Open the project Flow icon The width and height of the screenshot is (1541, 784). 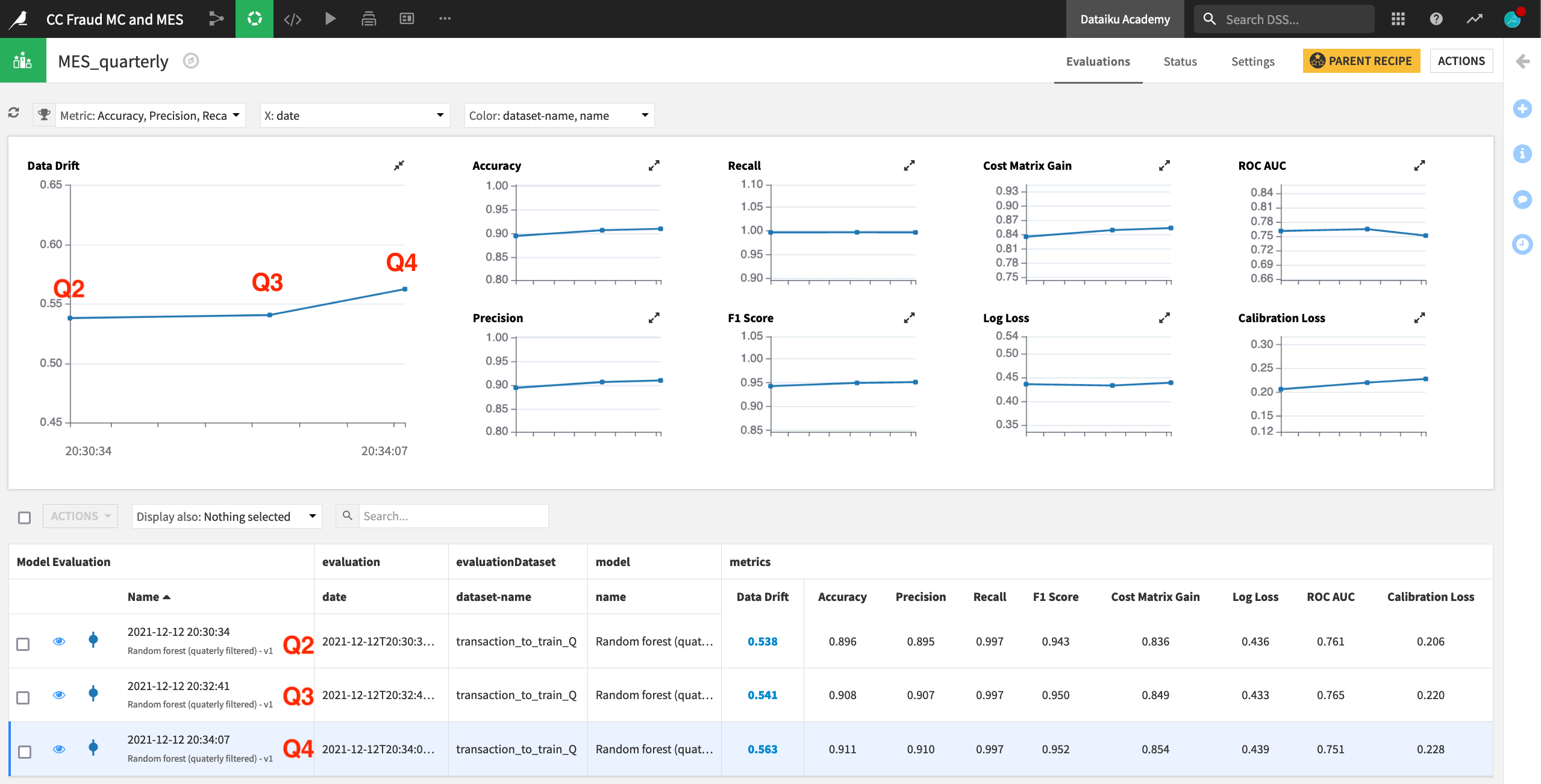(x=216, y=19)
